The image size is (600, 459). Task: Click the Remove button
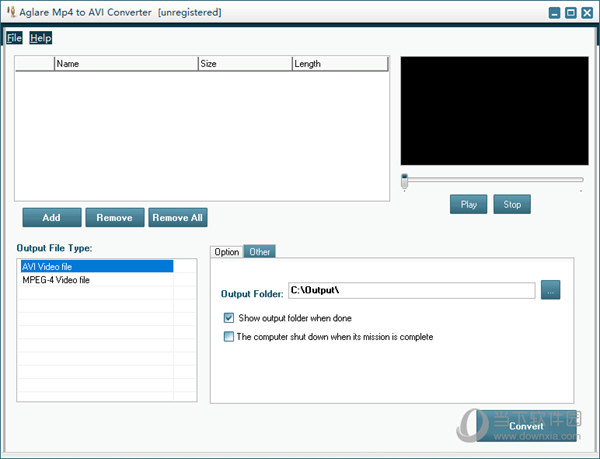tap(115, 217)
